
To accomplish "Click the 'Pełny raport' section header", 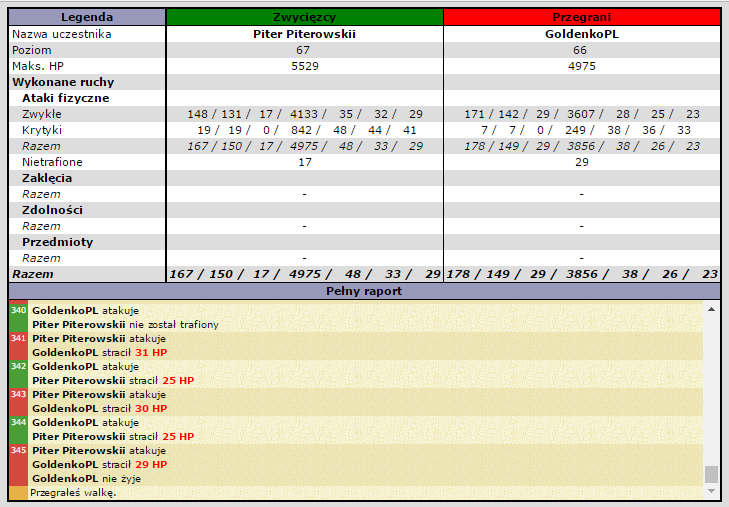I will point(364,291).
